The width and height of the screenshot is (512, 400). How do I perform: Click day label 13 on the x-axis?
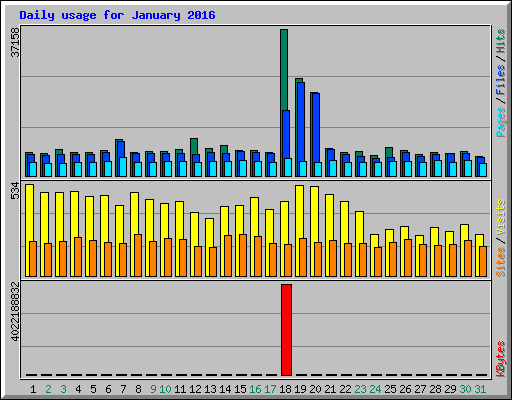(x=210, y=389)
